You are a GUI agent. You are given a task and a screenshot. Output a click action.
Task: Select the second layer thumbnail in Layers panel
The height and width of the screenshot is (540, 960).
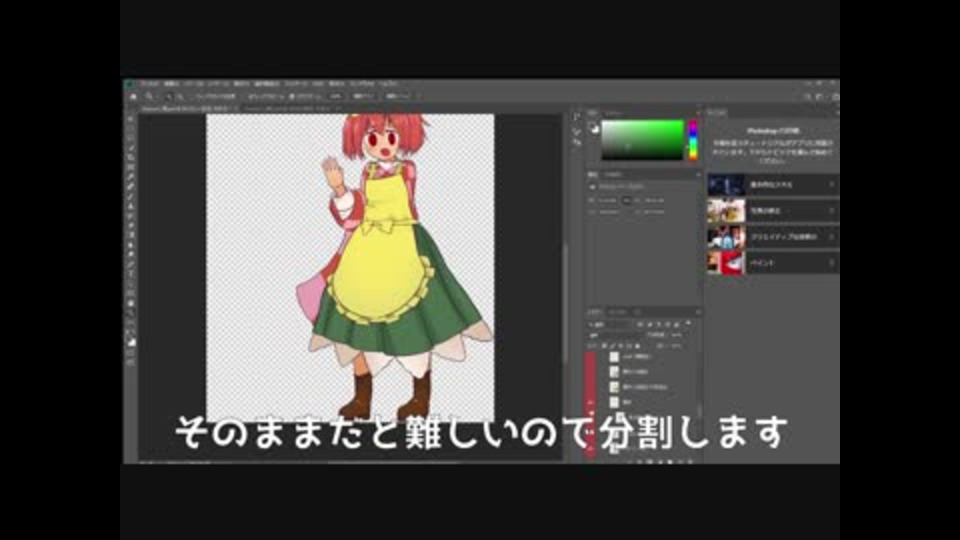point(614,372)
